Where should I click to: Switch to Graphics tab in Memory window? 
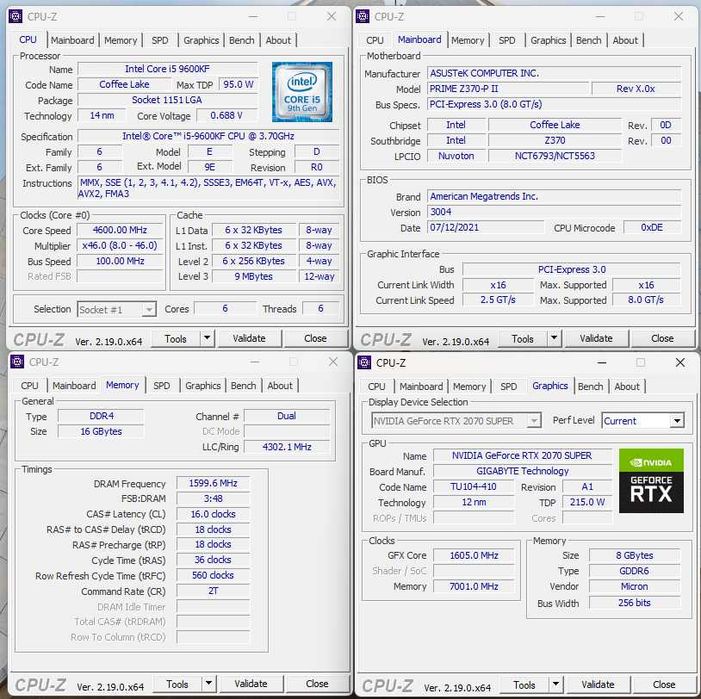pyautogui.click(x=203, y=386)
